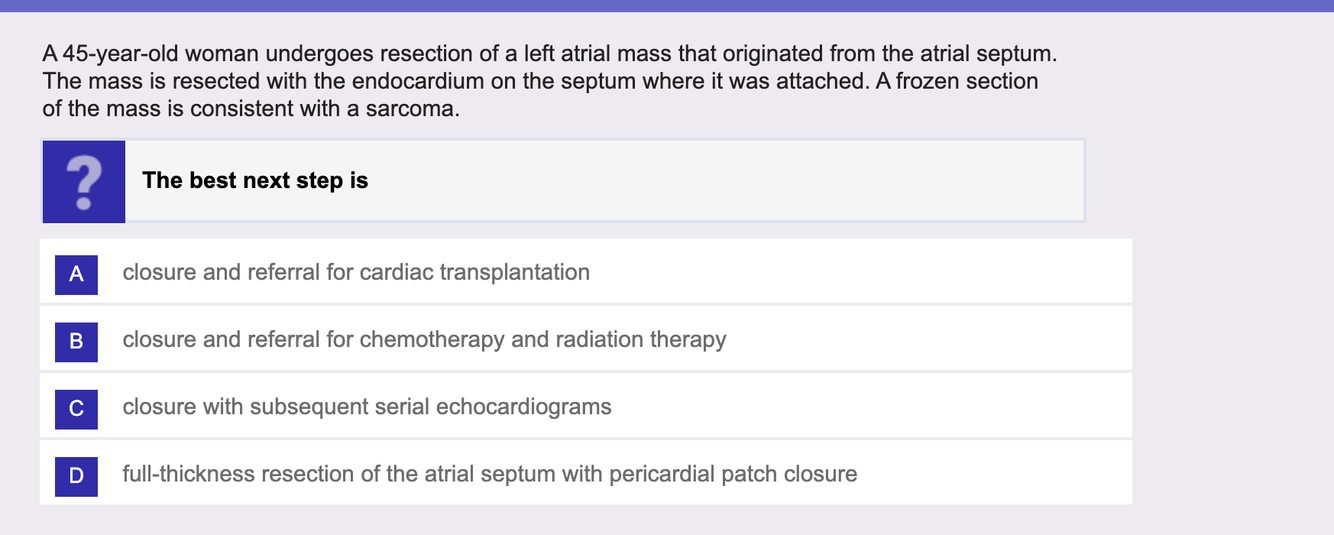Choose the chemotherapy and radiation therapy answer text
Screen dimensions: 1334x535
tap(424, 339)
